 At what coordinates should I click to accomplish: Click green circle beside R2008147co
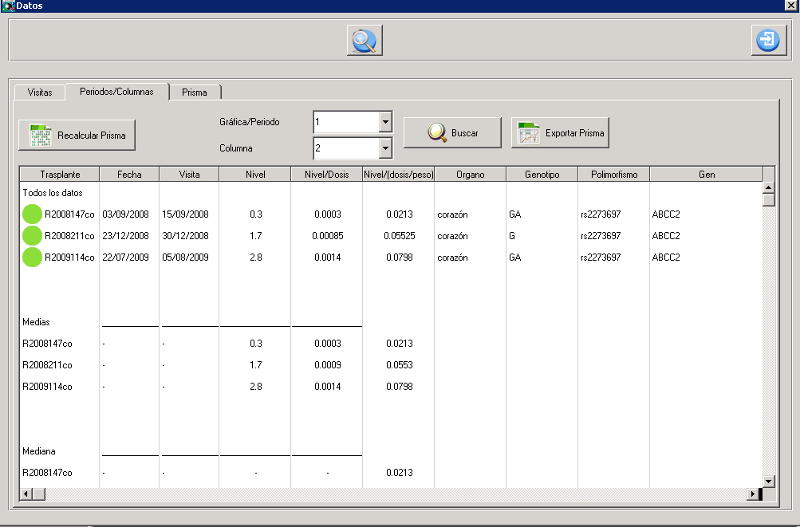(x=33, y=214)
